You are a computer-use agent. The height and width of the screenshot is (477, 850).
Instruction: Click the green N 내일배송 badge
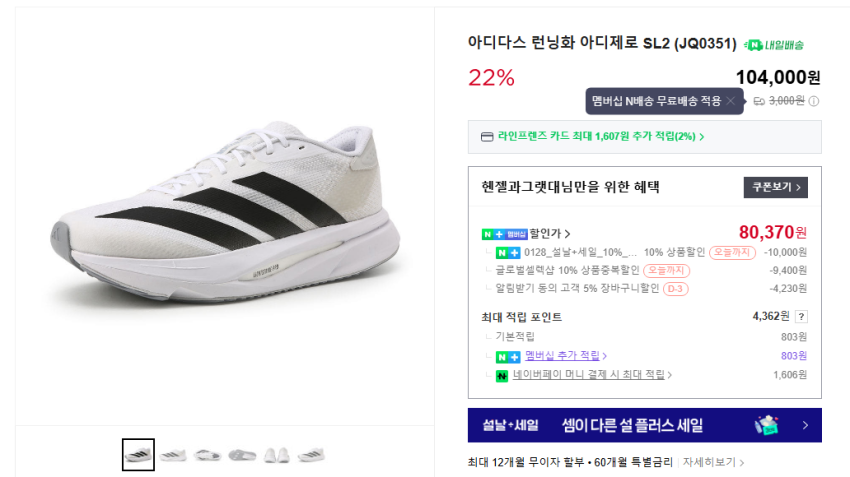pos(774,45)
